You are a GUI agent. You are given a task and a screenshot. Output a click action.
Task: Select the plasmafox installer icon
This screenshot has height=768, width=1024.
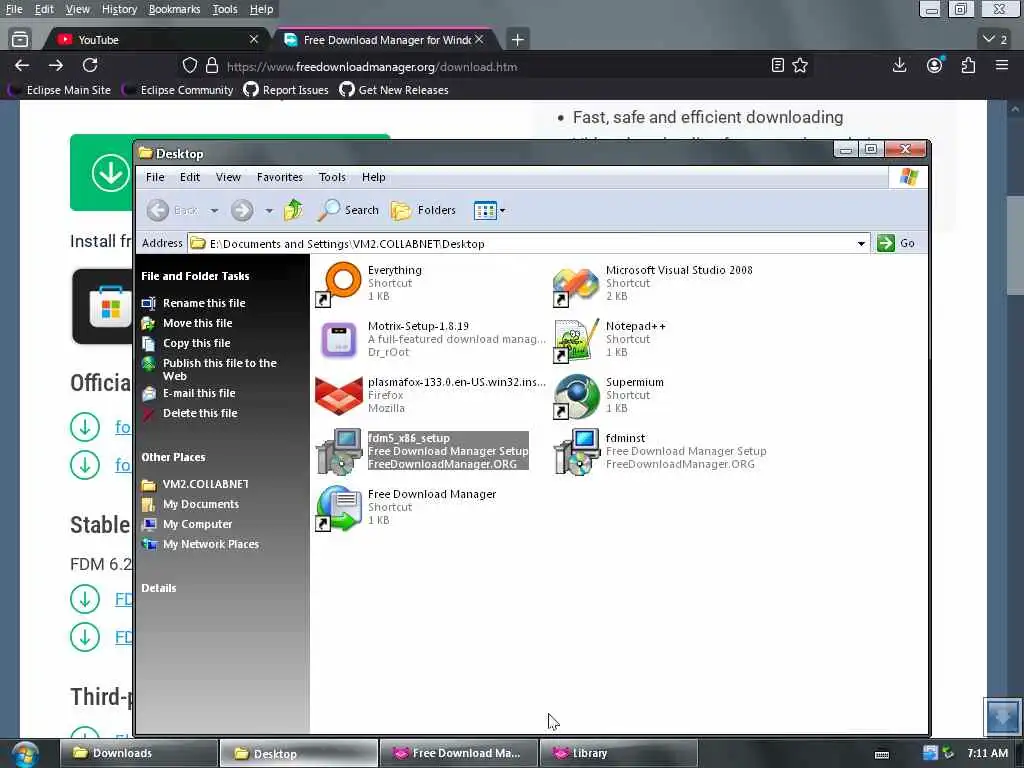click(x=338, y=395)
